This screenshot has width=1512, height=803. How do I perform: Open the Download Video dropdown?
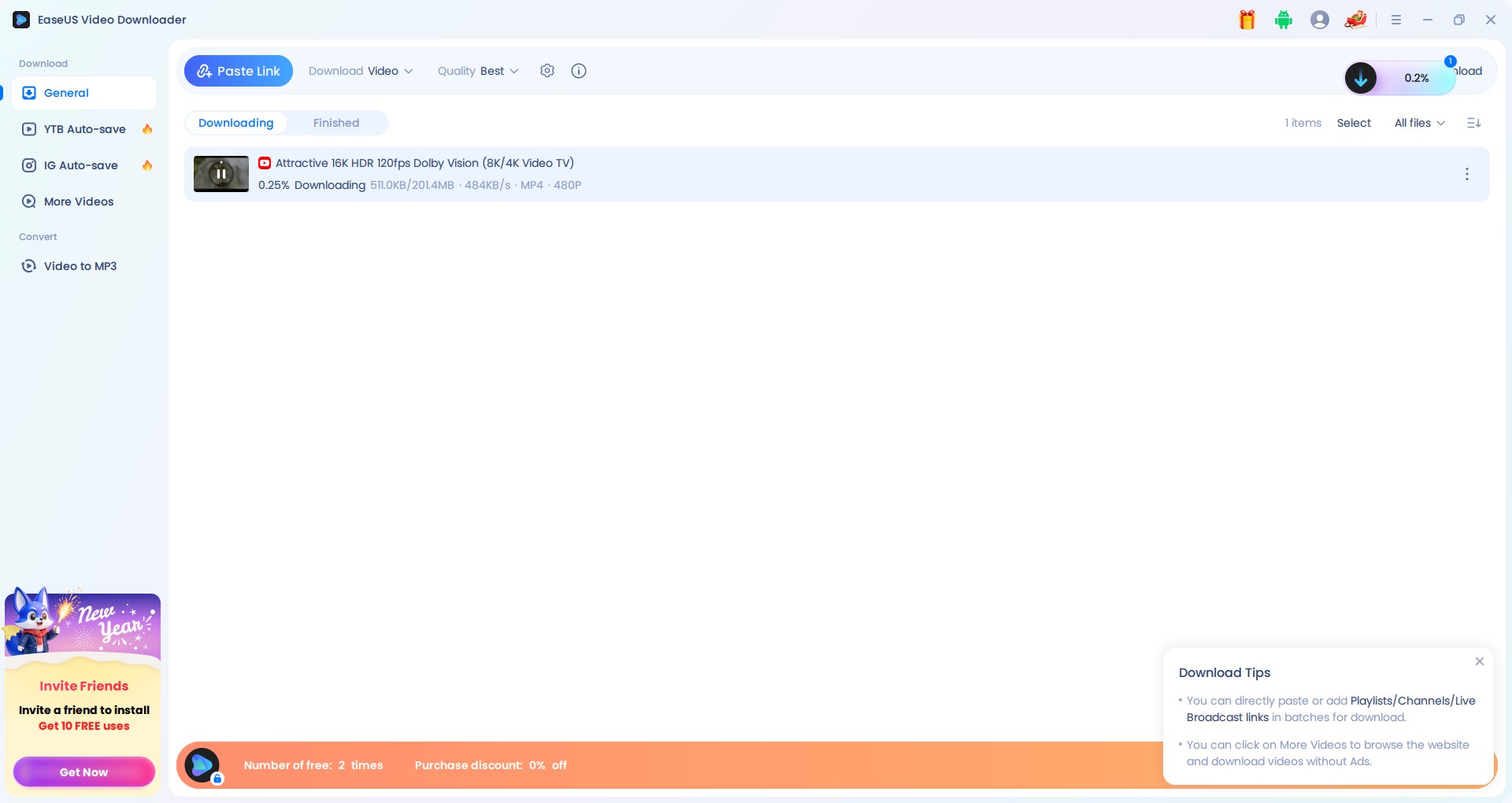coord(361,71)
